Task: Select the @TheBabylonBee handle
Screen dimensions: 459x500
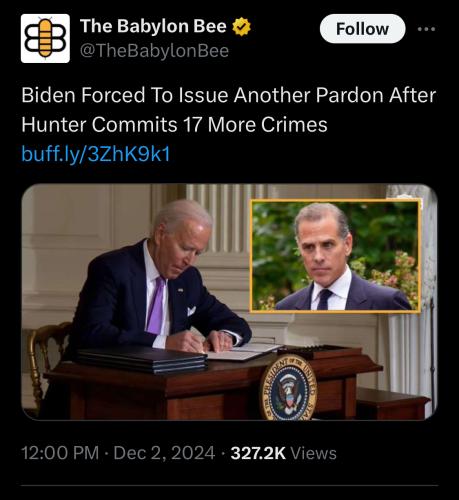Action: point(154,51)
